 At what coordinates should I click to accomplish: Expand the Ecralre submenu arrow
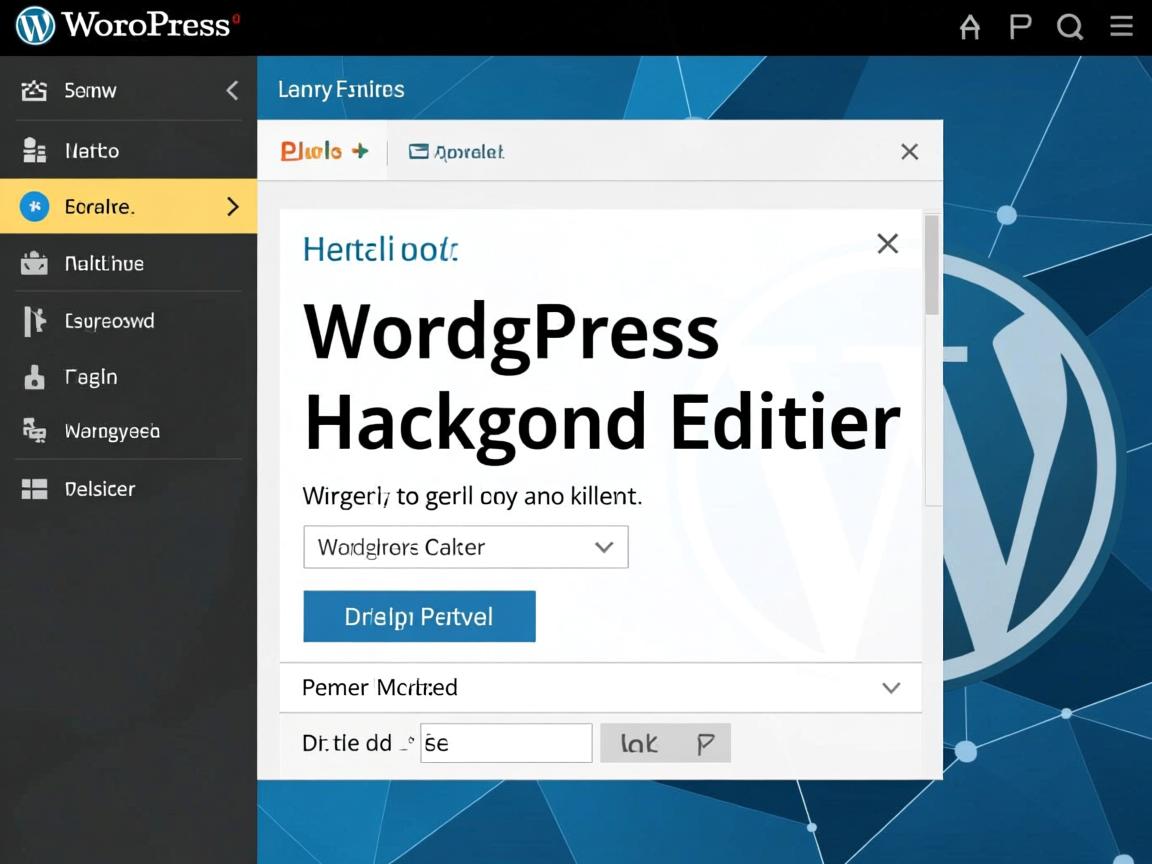233,207
